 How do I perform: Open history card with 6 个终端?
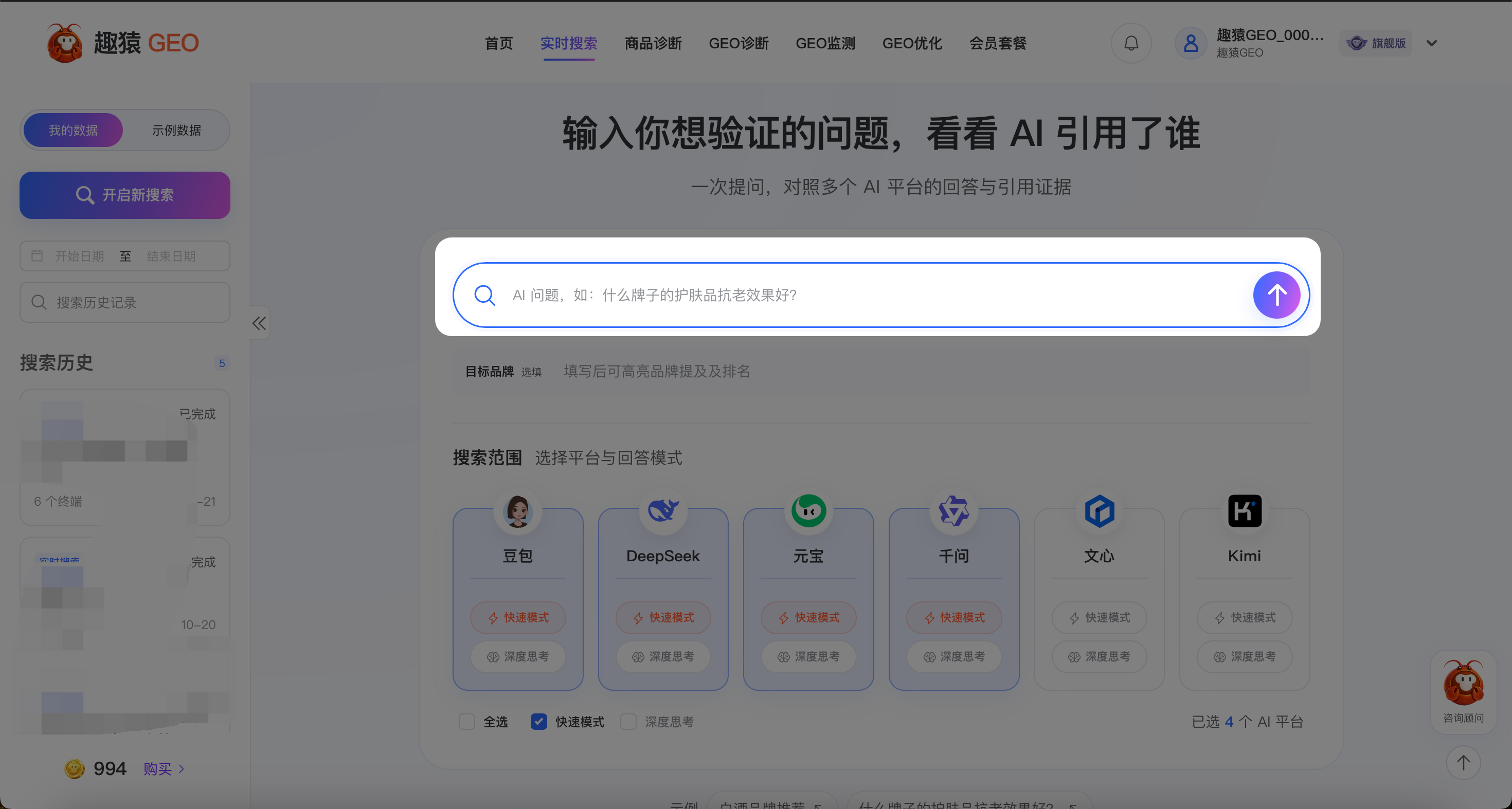[x=125, y=457]
